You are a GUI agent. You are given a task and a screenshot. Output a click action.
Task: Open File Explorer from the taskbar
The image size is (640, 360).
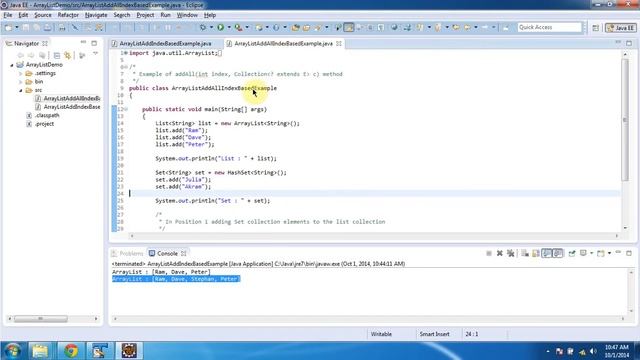click(x=40, y=351)
